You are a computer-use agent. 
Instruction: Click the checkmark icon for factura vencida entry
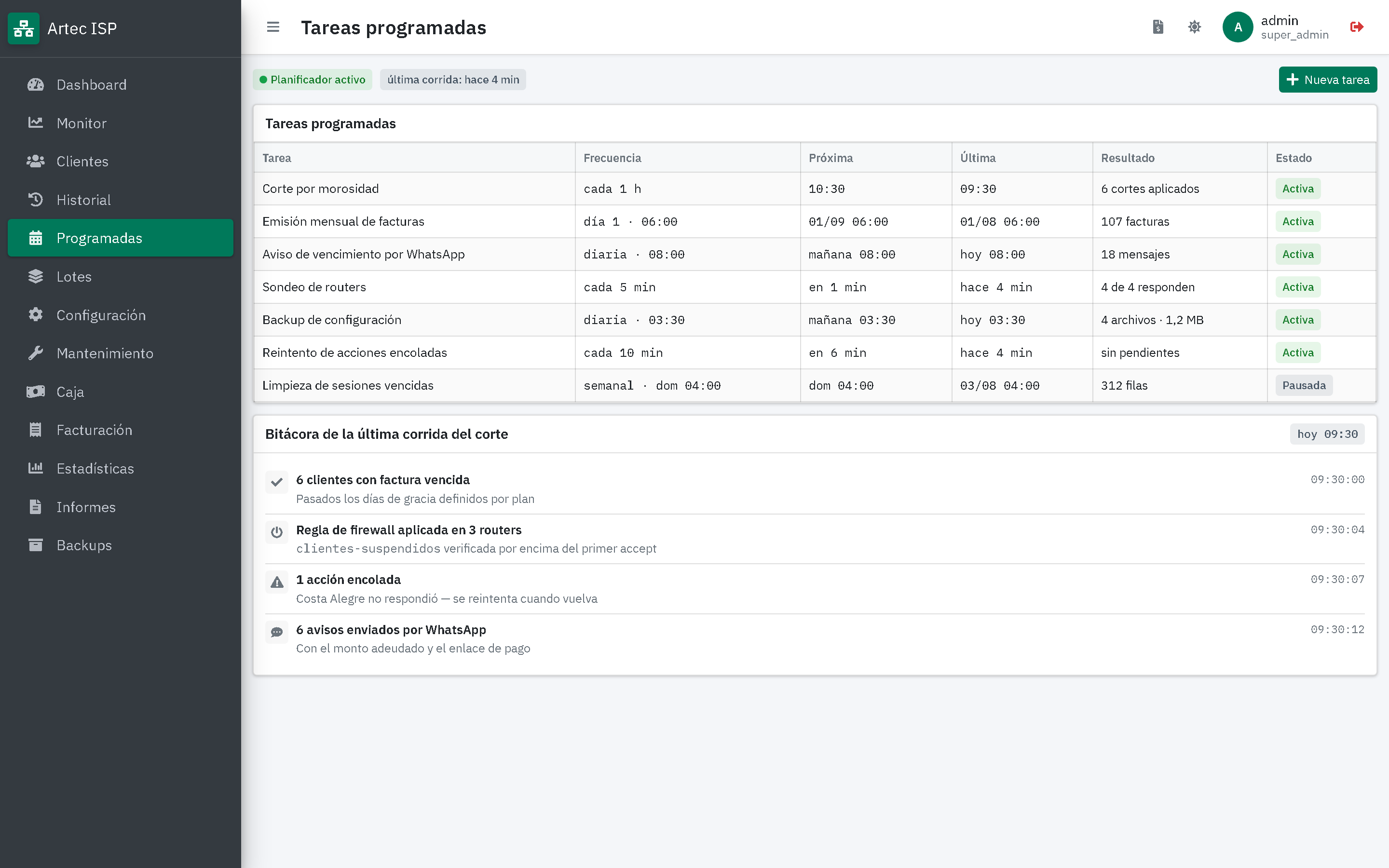(277, 482)
